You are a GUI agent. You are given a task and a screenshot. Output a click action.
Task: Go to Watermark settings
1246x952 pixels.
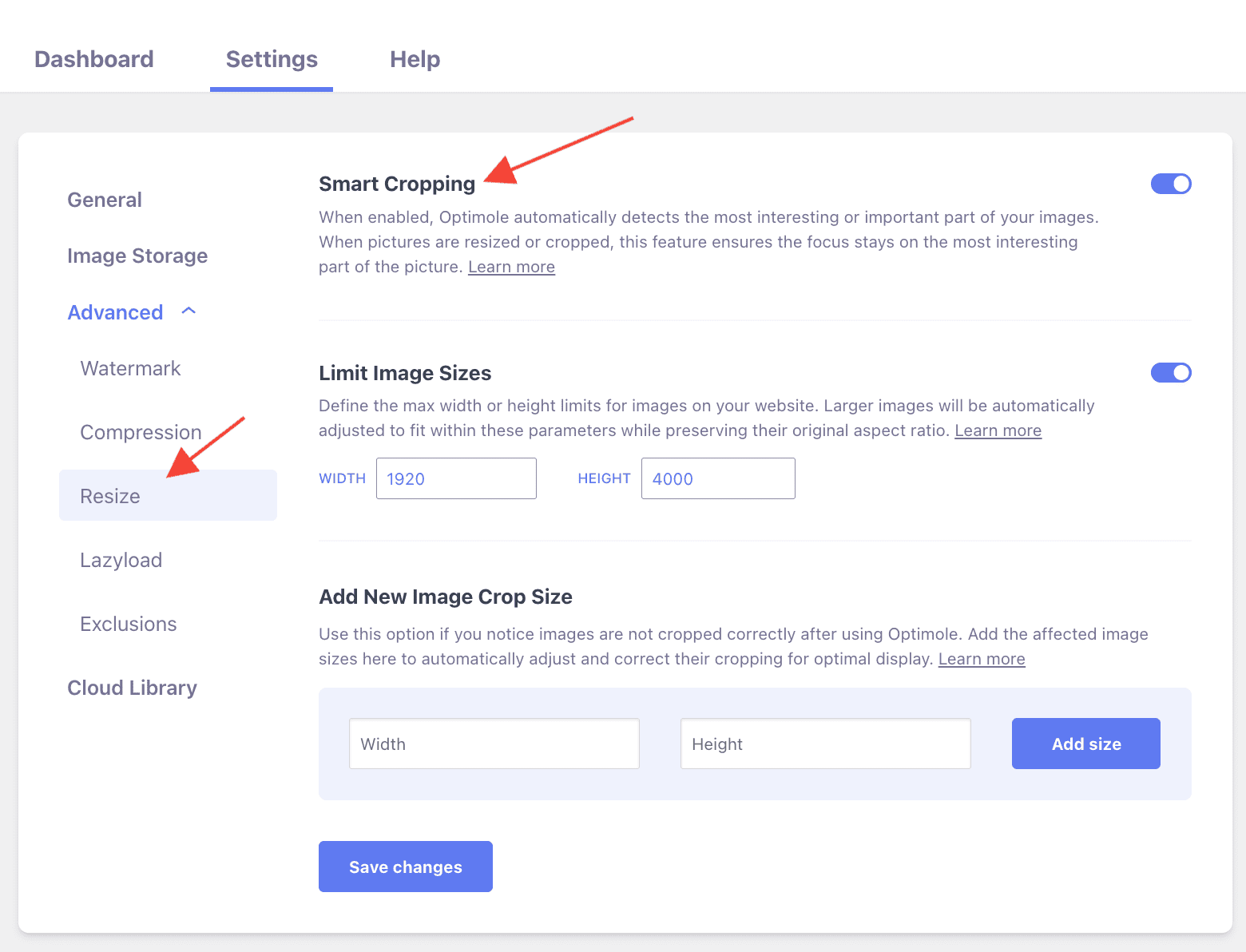[130, 368]
